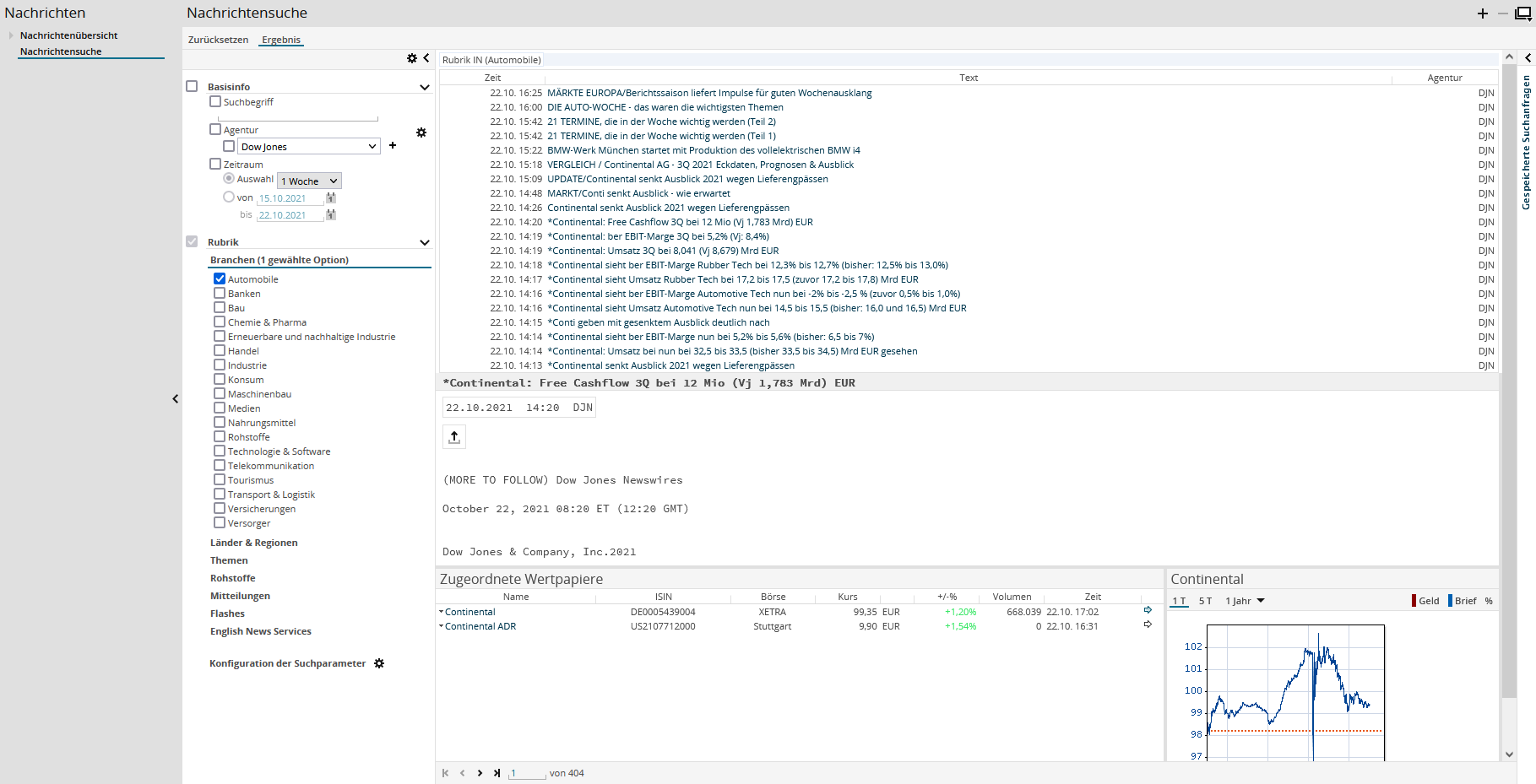Viewport: 1536px width, 784px height.
Task: Open the '1 Woche' period dropdown
Action: (310, 181)
